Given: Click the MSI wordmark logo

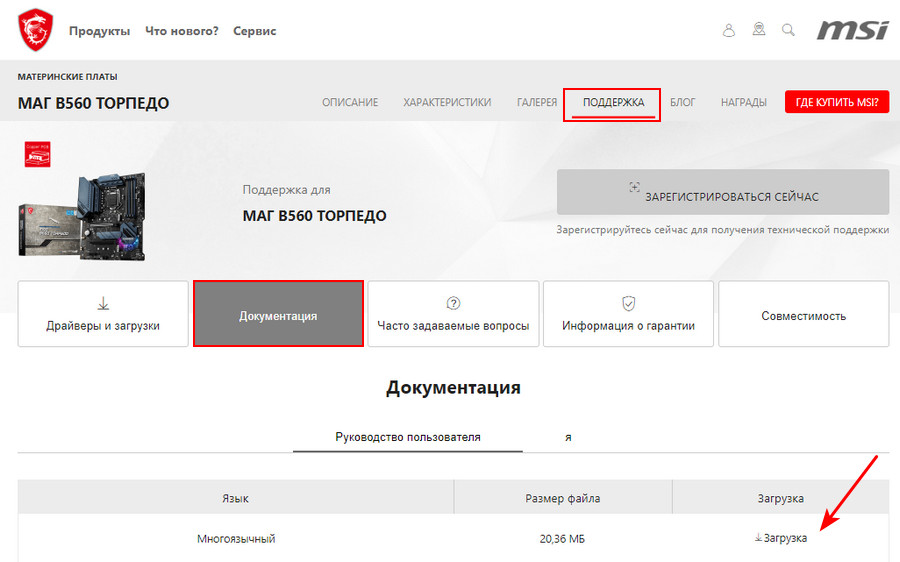Looking at the screenshot, I should pyautogui.click(x=853, y=30).
